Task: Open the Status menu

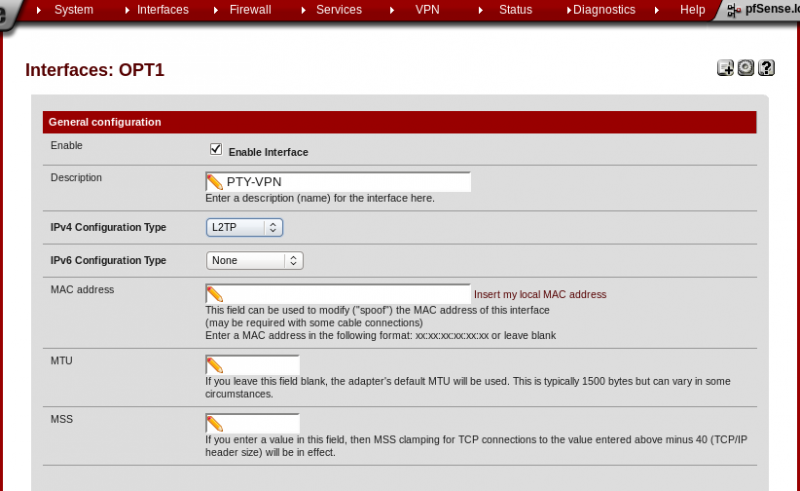Action: coord(515,10)
